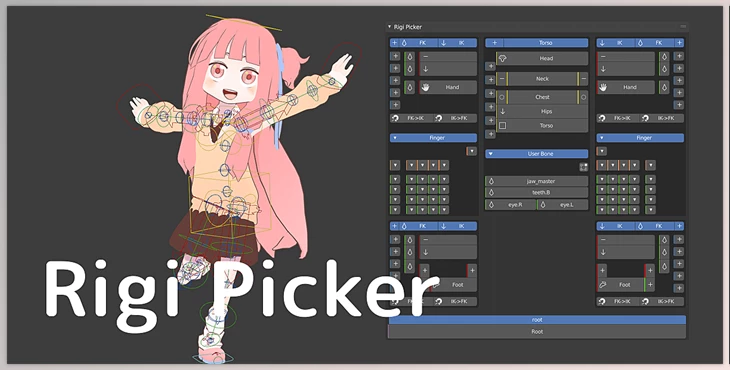Click circle button left of Chest
This screenshot has height=370, width=730.
point(501,97)
